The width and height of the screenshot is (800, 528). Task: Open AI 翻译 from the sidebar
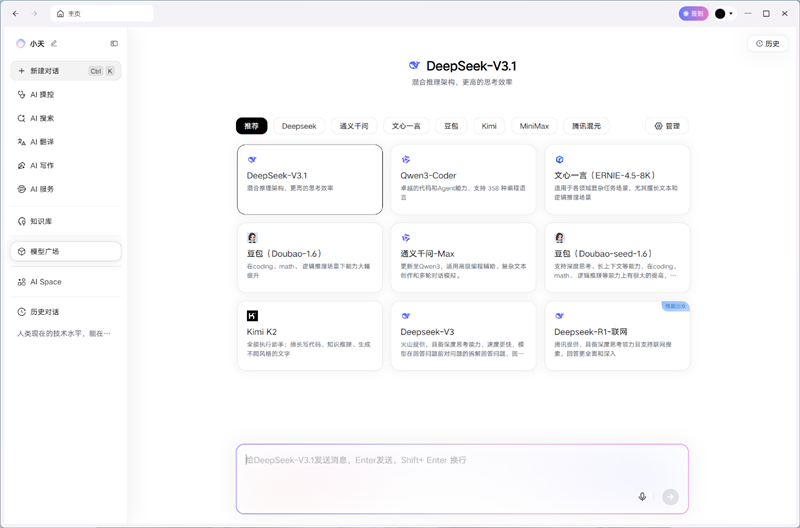tap(42, 142)
